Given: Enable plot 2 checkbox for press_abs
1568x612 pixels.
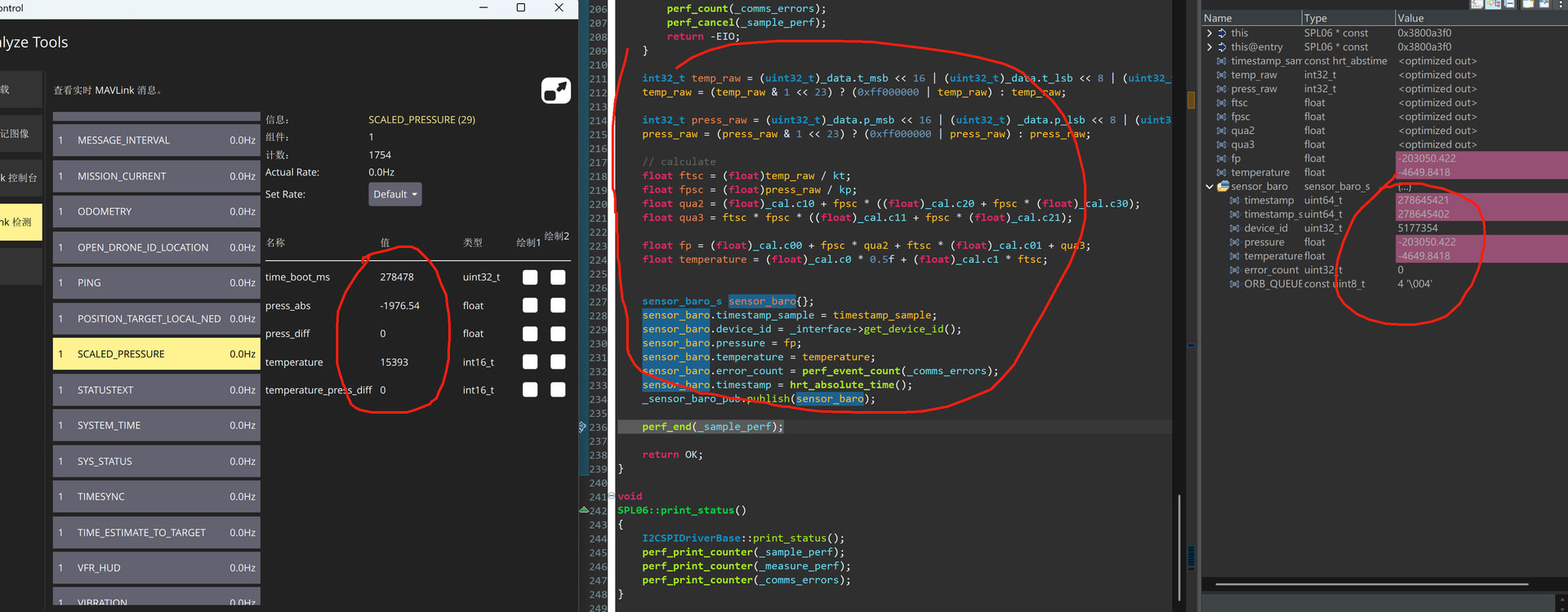Looking at the screenshot, I should 558,306.
